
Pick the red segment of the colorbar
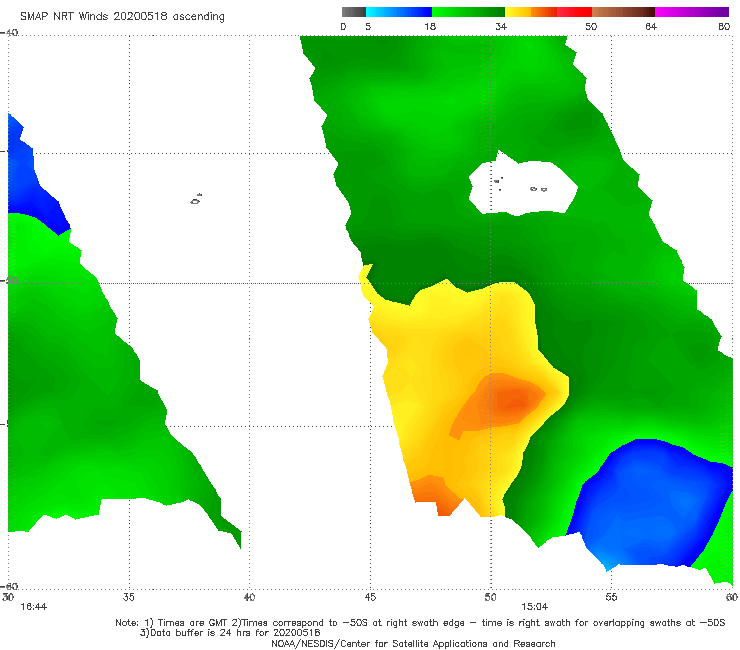click(x=574, y=12)
